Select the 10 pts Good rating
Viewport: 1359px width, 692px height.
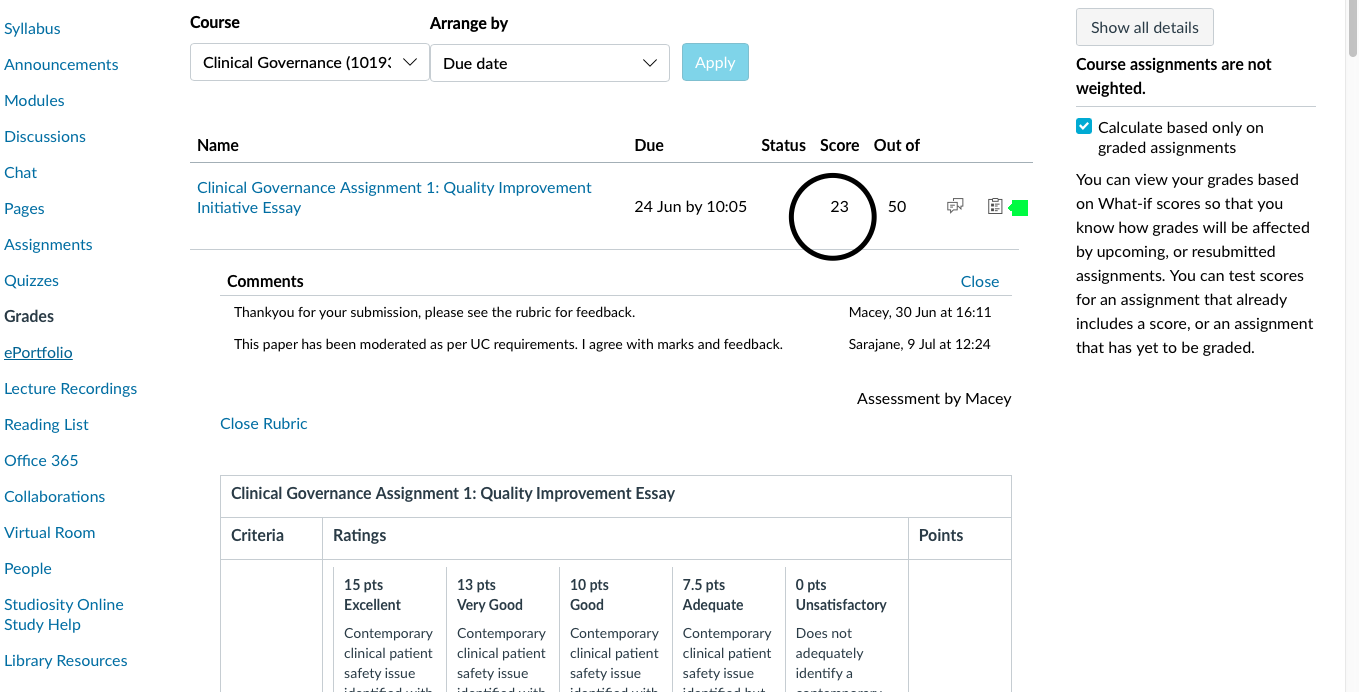(x=615, y=630)
